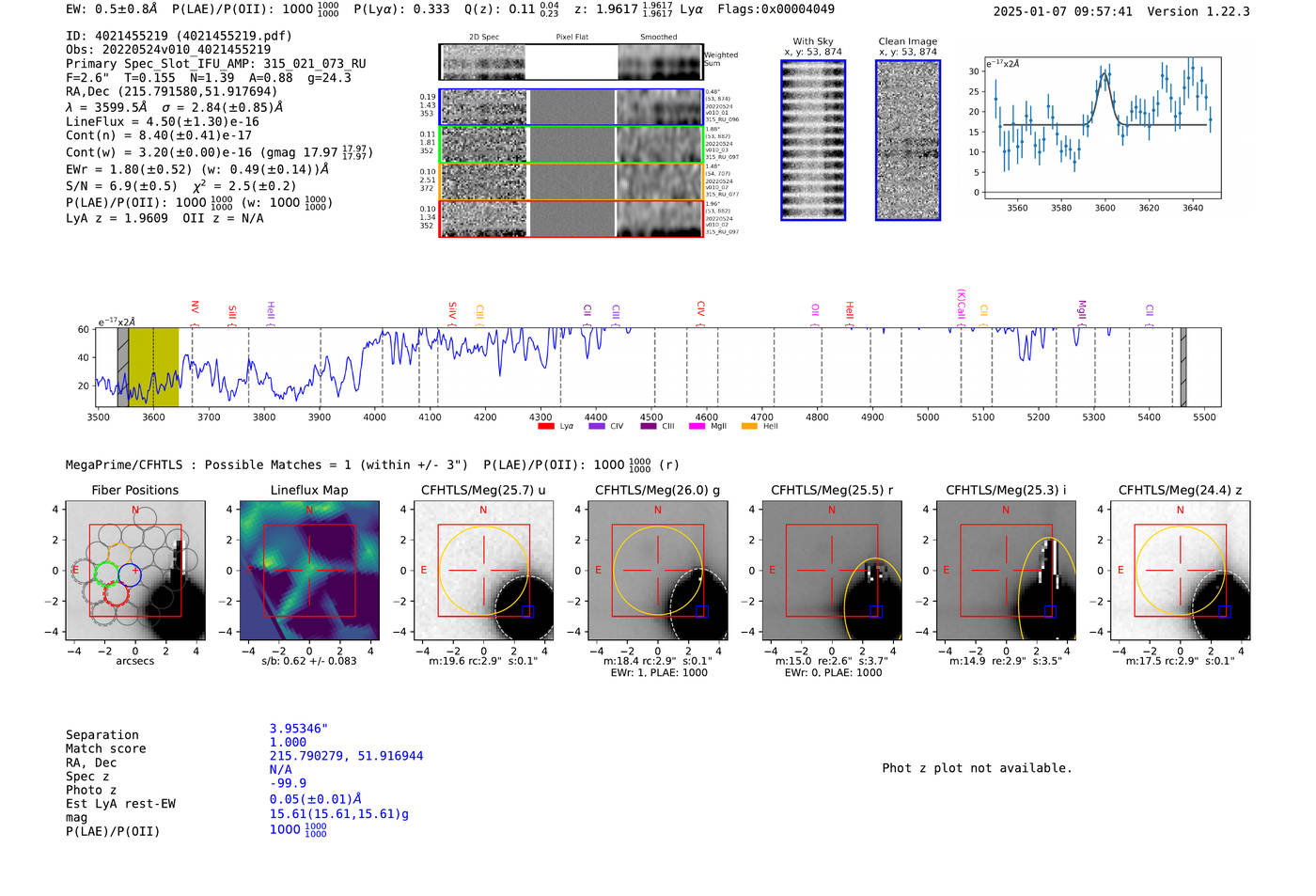Select the magenta MgII legend swatch
Screen dimensions: 1316x896
point(697,427)
